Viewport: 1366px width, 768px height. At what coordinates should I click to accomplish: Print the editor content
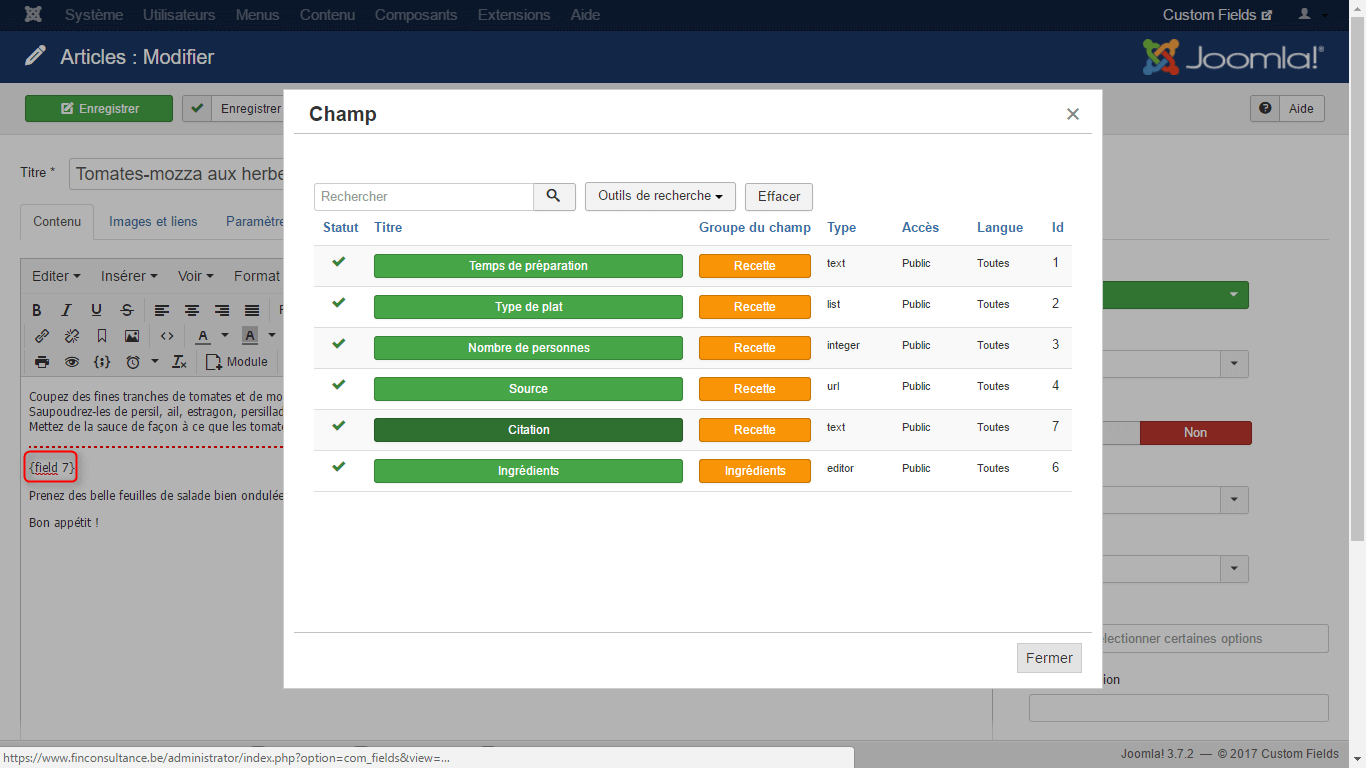click(42, 362)
